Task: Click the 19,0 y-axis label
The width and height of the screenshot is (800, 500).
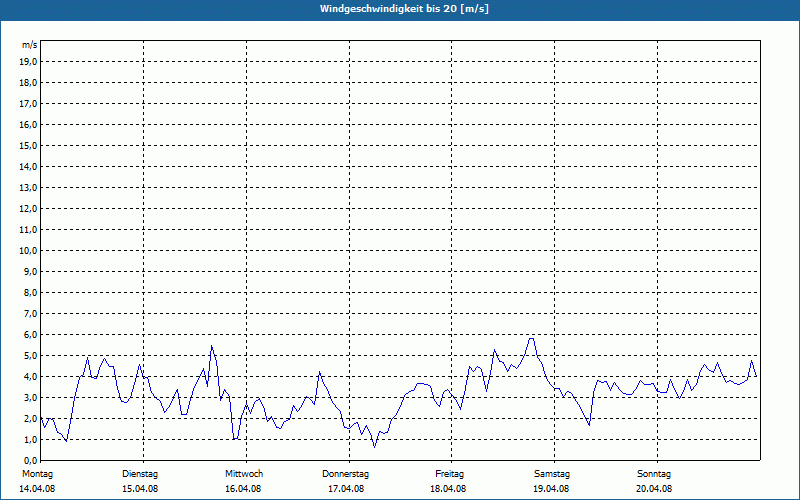Action: [28, 62]
